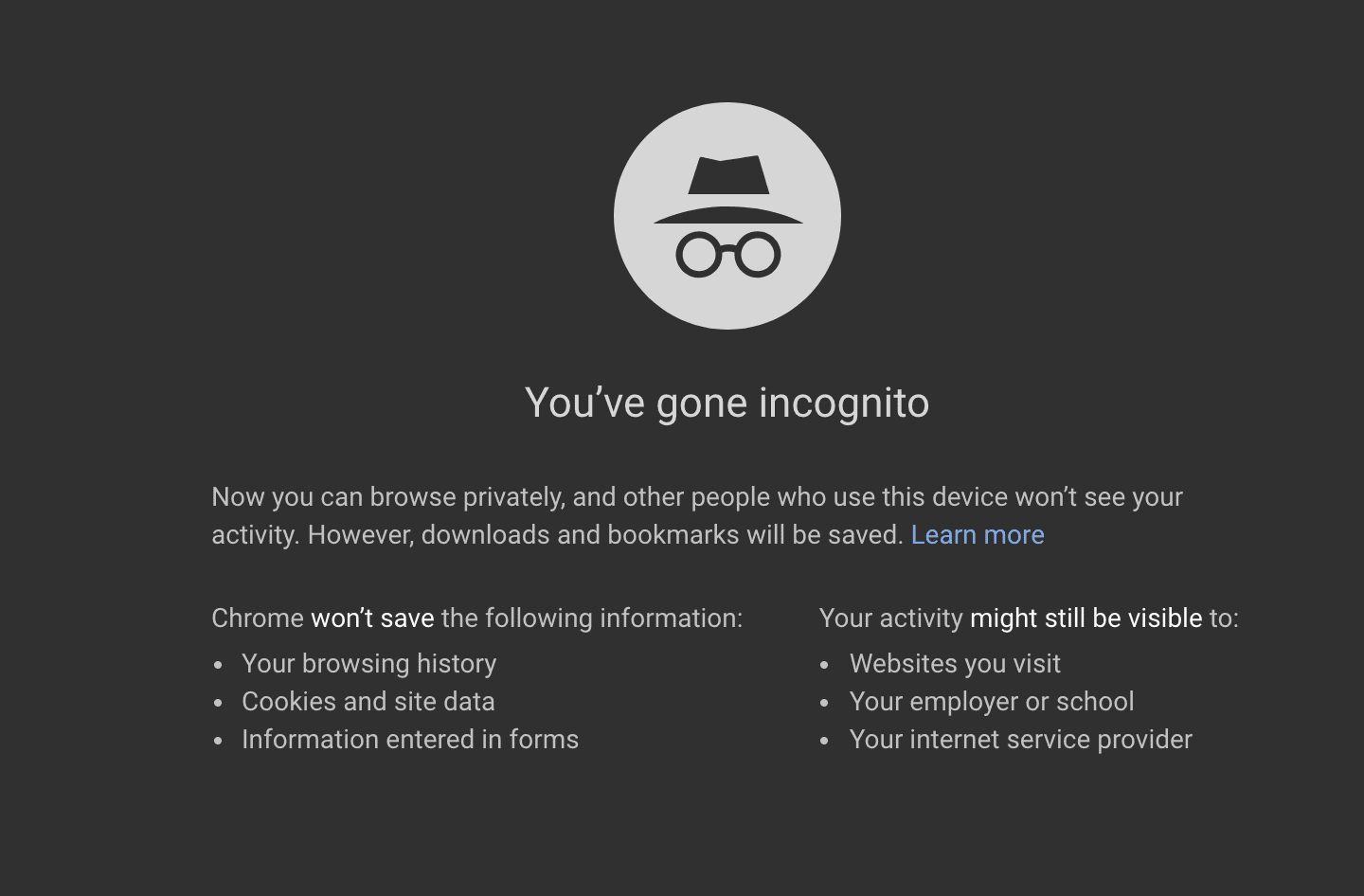This screenshot has height=896, width=1364.
Task: Select the 'Your browsing history' list item
Action: pyautogui.click(x=369, y=664)
